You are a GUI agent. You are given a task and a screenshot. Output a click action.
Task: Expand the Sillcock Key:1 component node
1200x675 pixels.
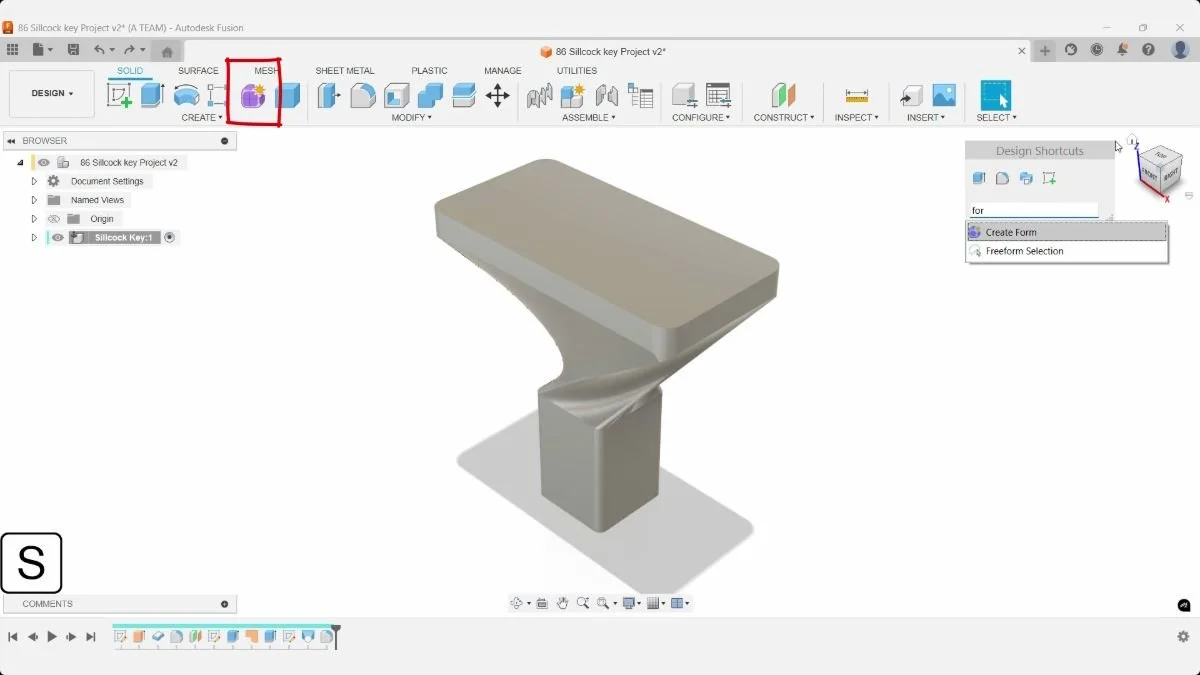pos(34,238)
